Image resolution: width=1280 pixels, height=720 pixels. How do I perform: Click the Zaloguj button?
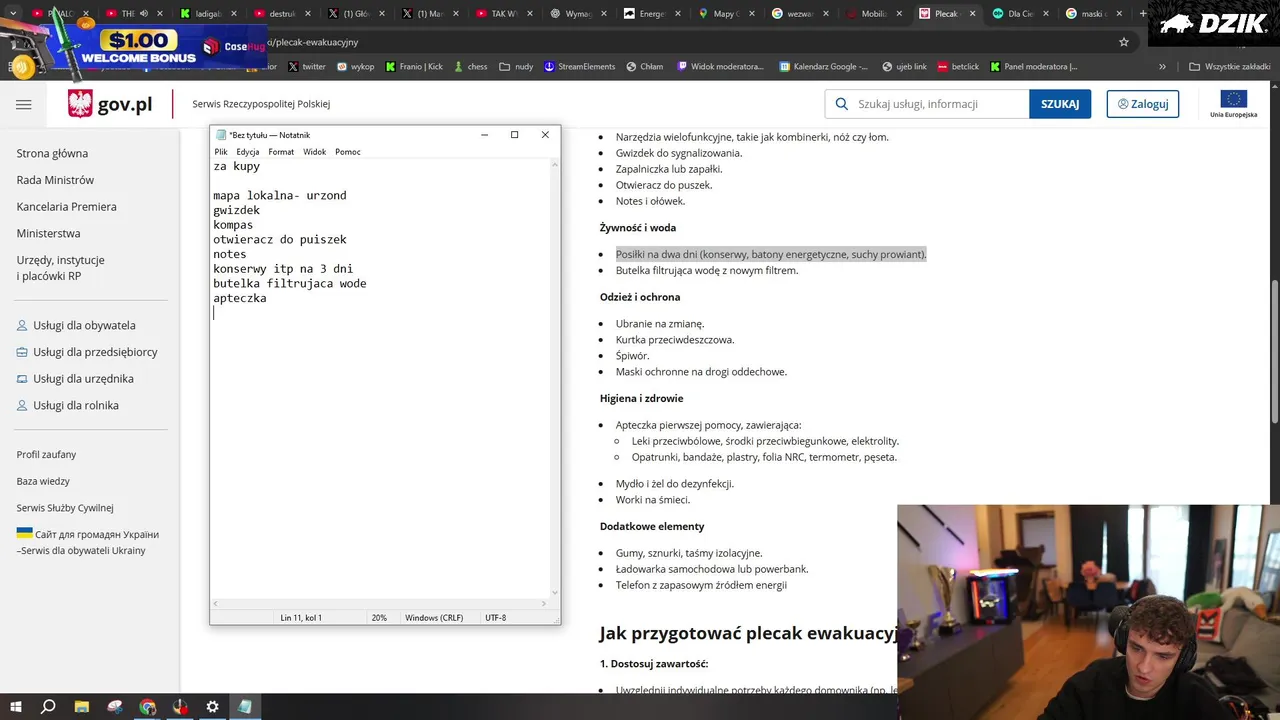point(1143,104)
